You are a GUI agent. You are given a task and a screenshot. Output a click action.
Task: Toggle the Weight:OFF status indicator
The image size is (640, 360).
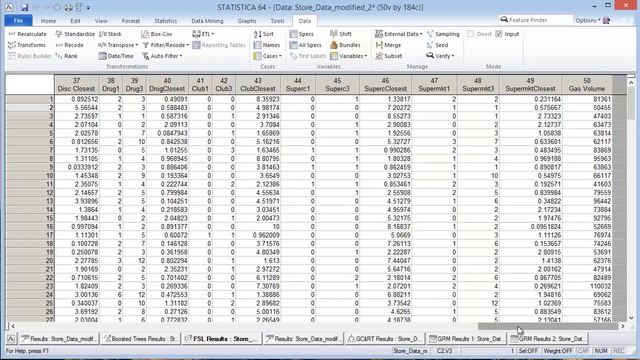558,351
